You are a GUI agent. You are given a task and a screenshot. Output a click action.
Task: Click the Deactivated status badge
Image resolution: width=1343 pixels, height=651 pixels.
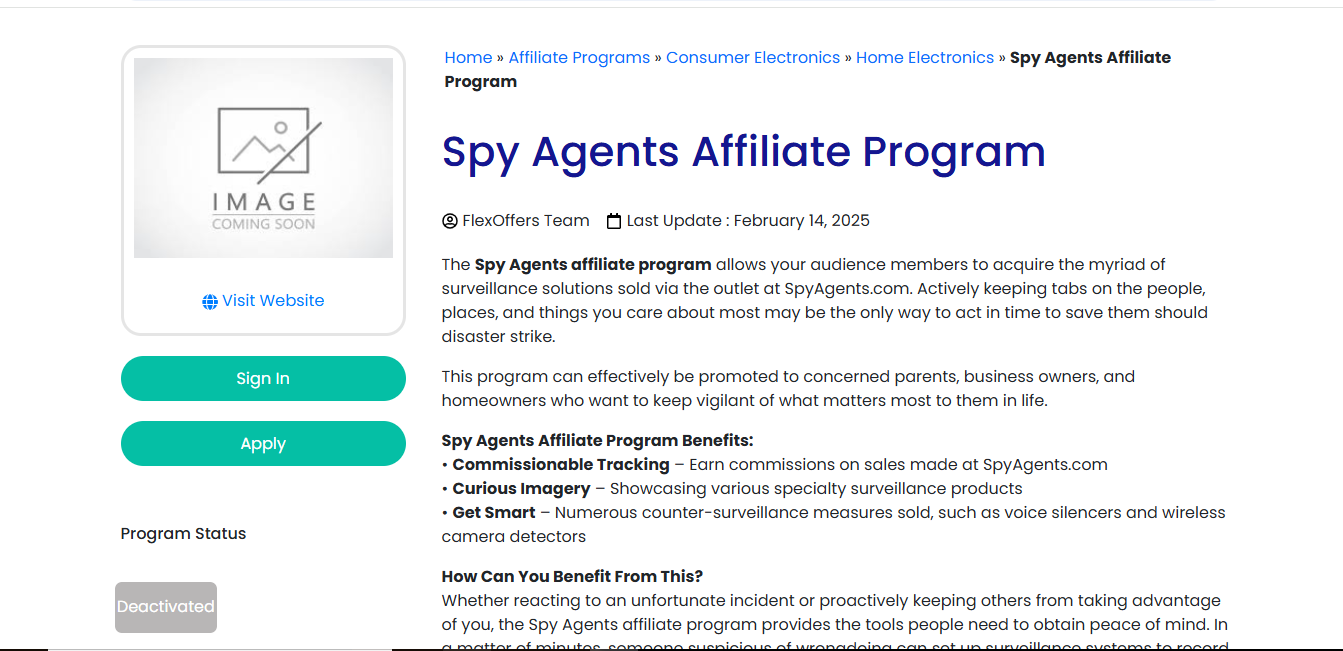pyautogui.click(x=166, y=607)
